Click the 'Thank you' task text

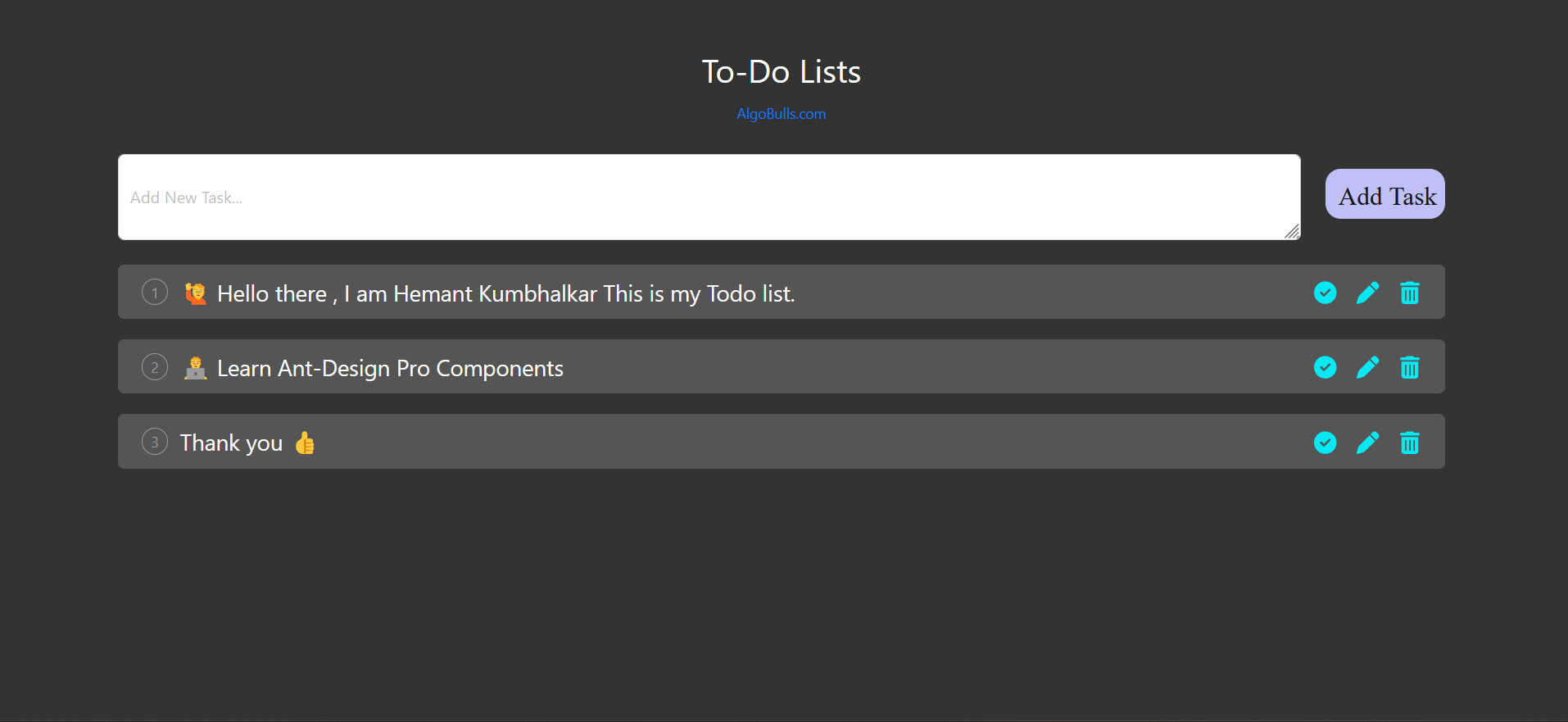tap(231, 442)
